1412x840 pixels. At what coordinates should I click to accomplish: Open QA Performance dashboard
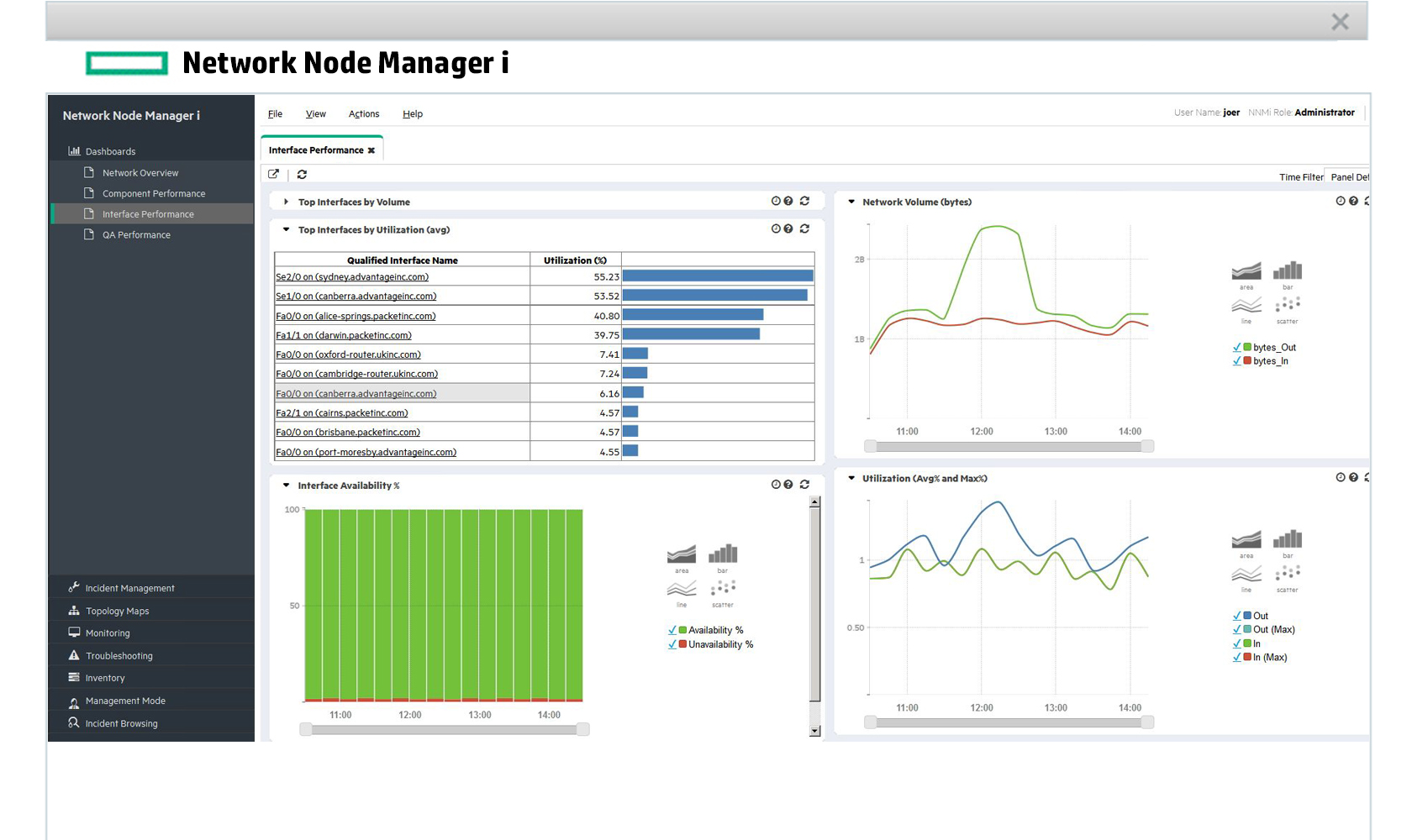point(136,235)
